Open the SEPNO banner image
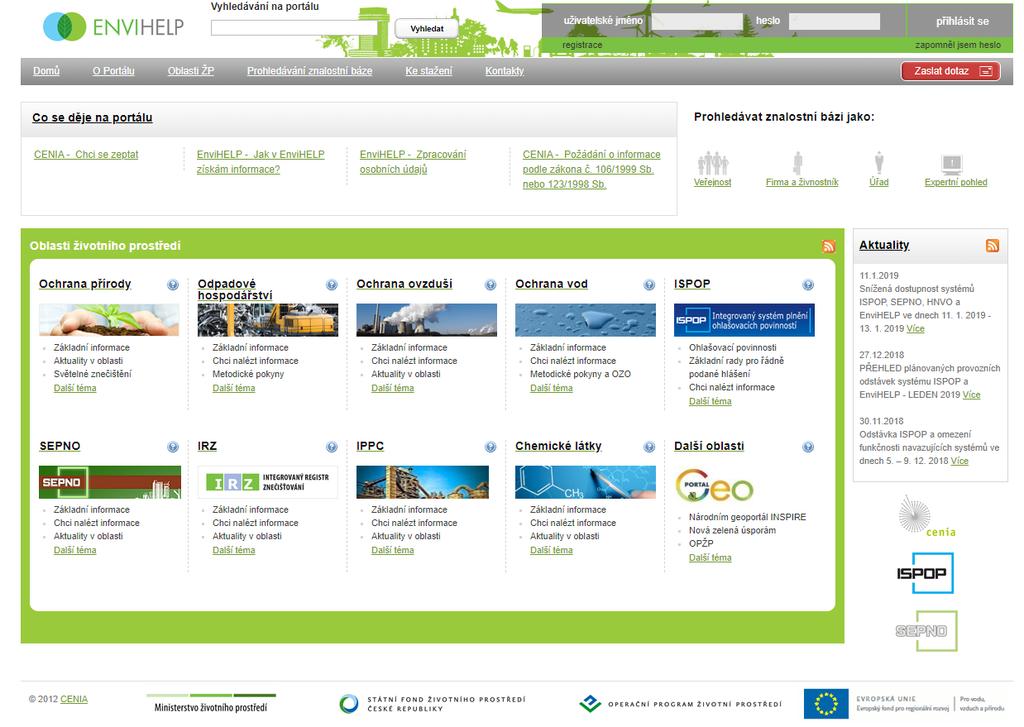The width and height of the screenshot is (1024, 727). click(x=110, y=482)
